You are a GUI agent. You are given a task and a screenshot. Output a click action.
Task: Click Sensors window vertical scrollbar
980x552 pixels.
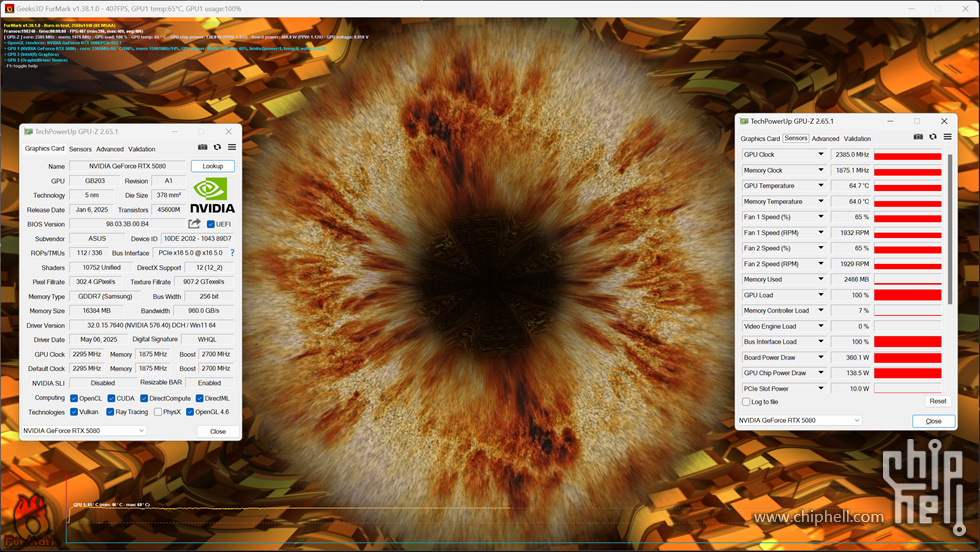950,228
